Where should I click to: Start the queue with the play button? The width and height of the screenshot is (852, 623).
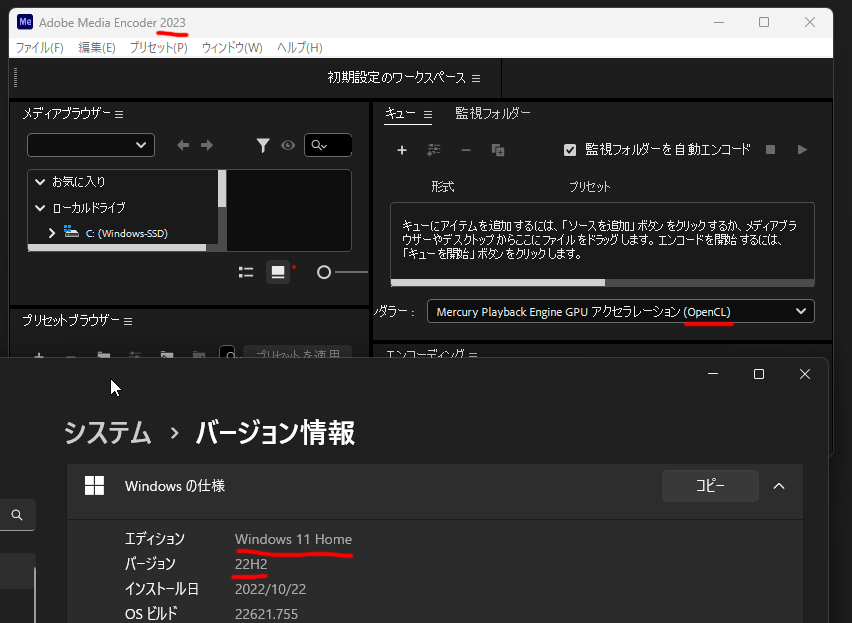[x=802, y=149]
